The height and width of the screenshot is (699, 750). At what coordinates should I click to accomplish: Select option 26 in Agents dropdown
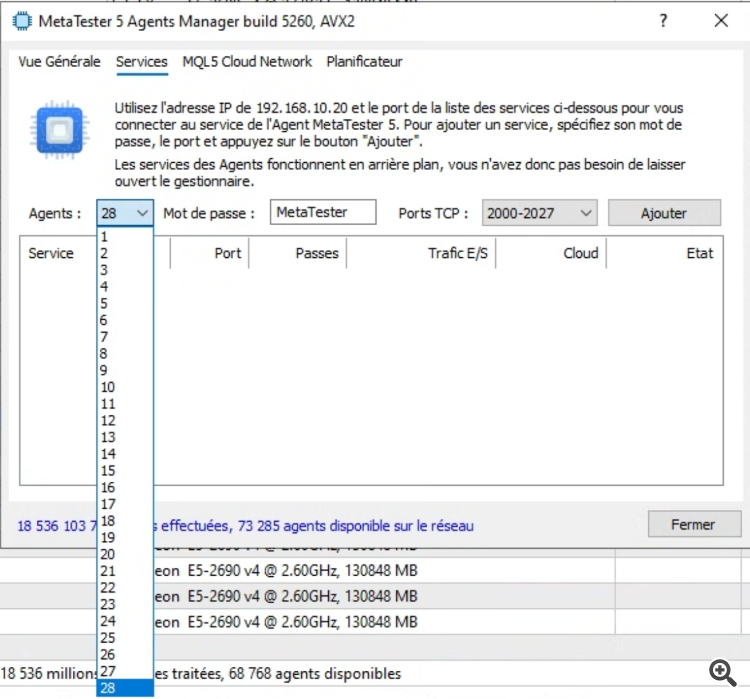(x=125, y=655)
